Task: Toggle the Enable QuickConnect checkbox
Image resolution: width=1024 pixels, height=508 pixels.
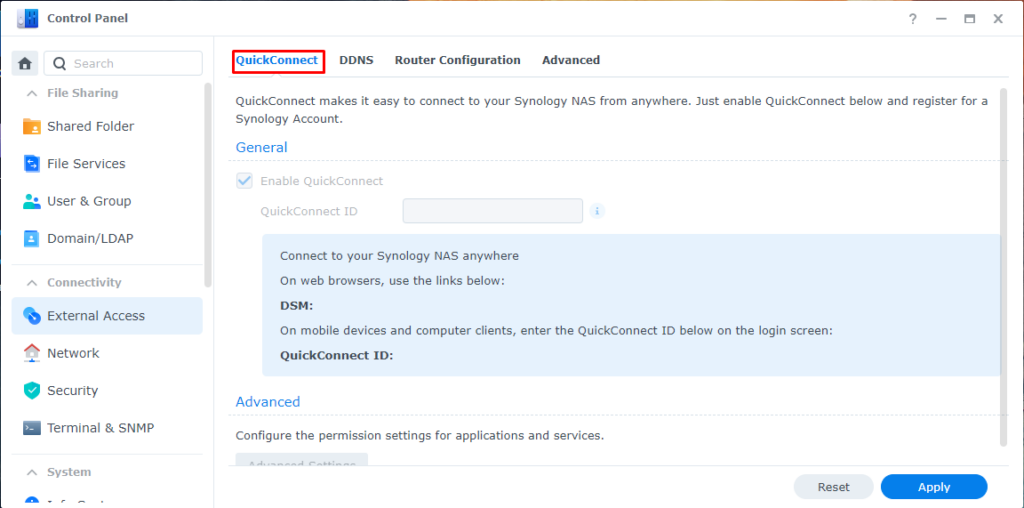Action: click(x=244, y=181)
